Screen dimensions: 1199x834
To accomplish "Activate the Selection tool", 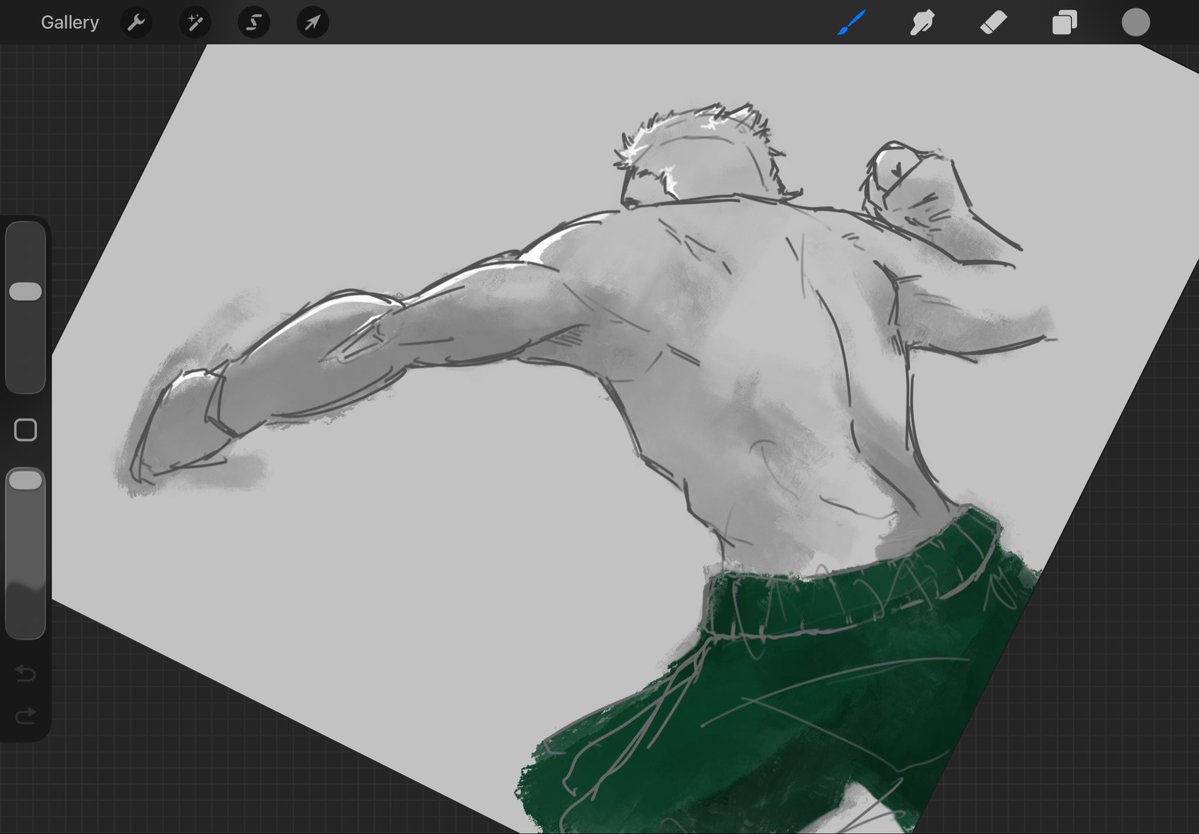I will (x=254, y=22).
